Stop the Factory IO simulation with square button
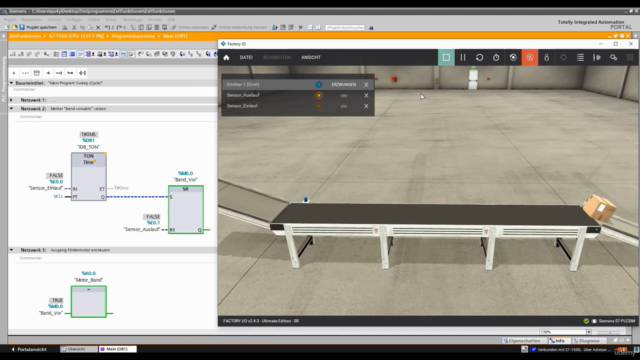Image resolution: width=640 pixels, height=360 pixels. pos(446,58)
